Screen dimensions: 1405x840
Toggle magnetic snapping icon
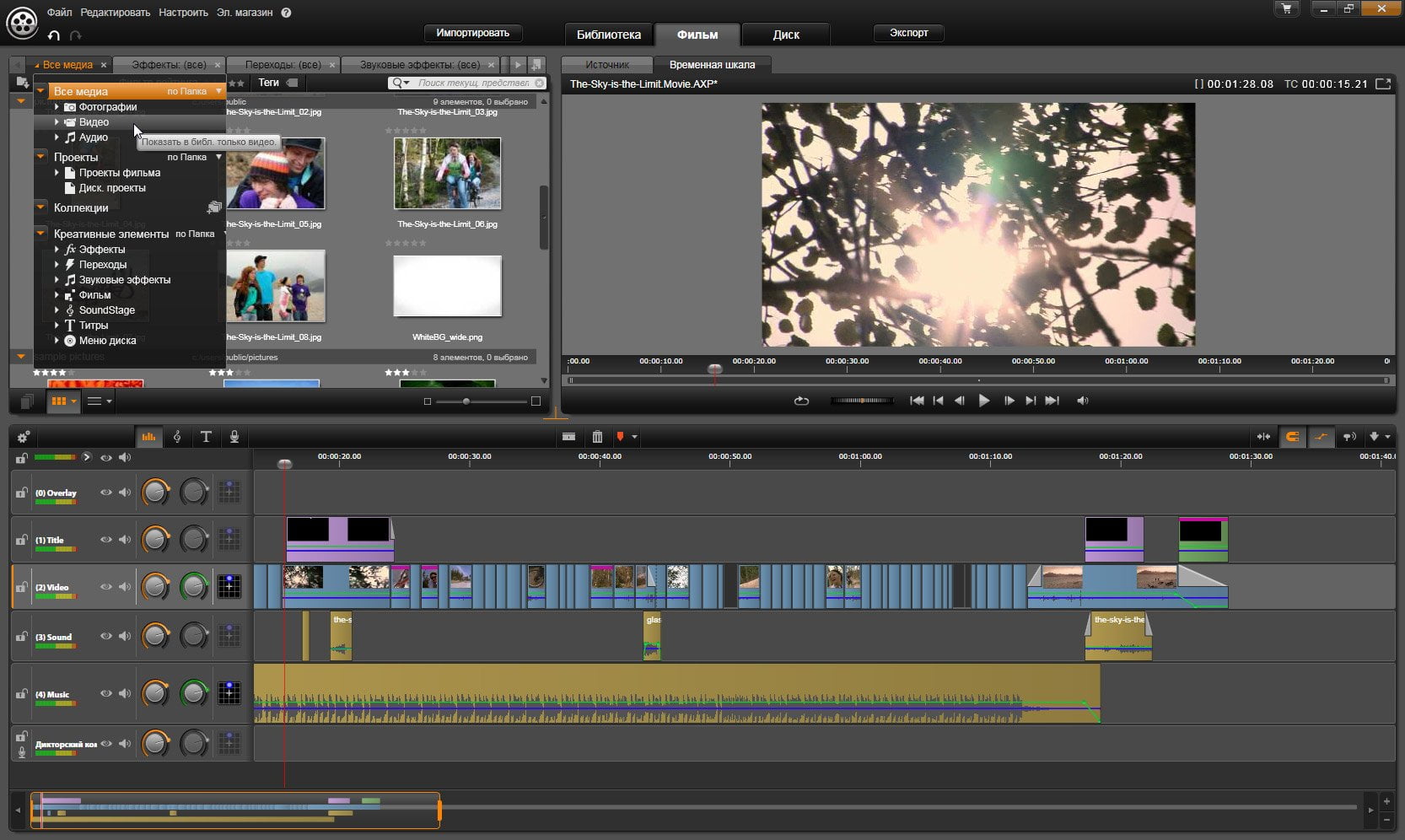click(x=1292, y=437)
